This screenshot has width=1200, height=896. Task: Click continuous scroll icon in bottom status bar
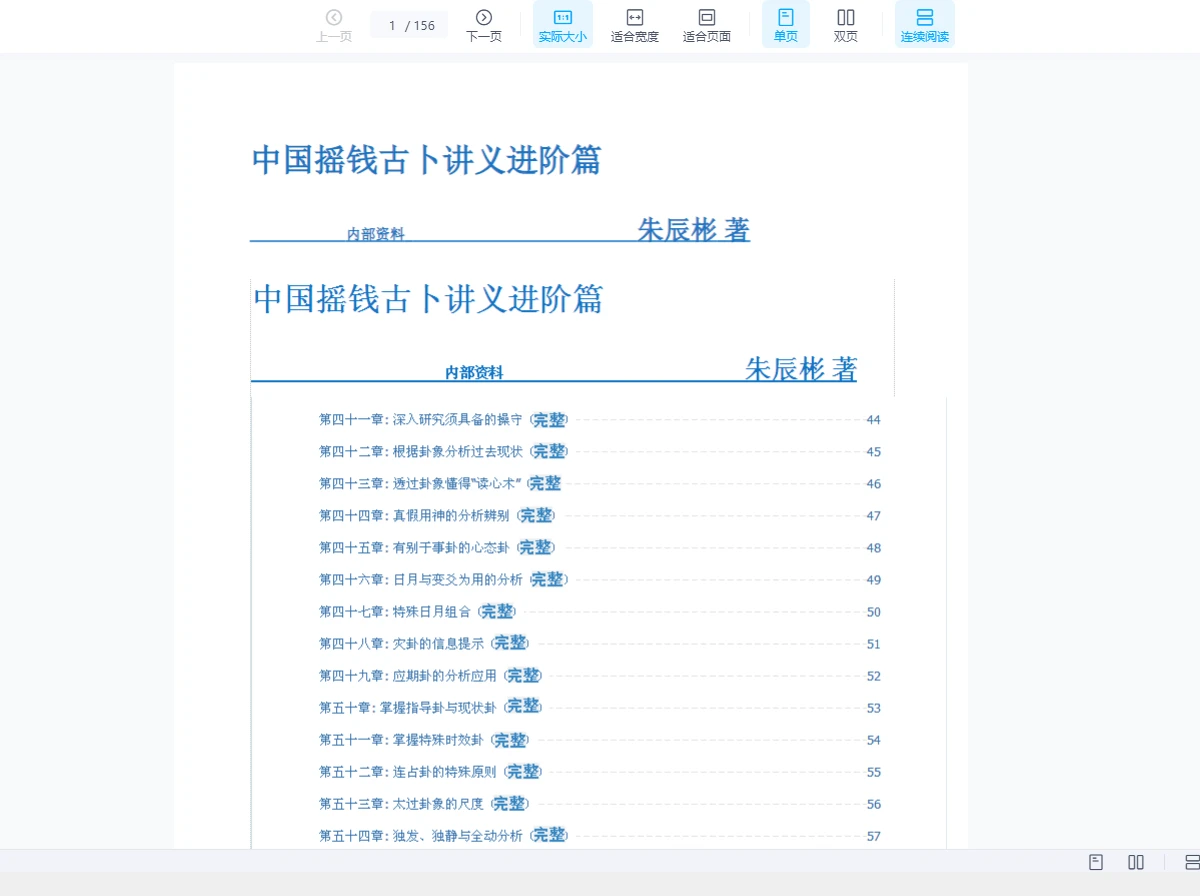[x=1191, y=862]
